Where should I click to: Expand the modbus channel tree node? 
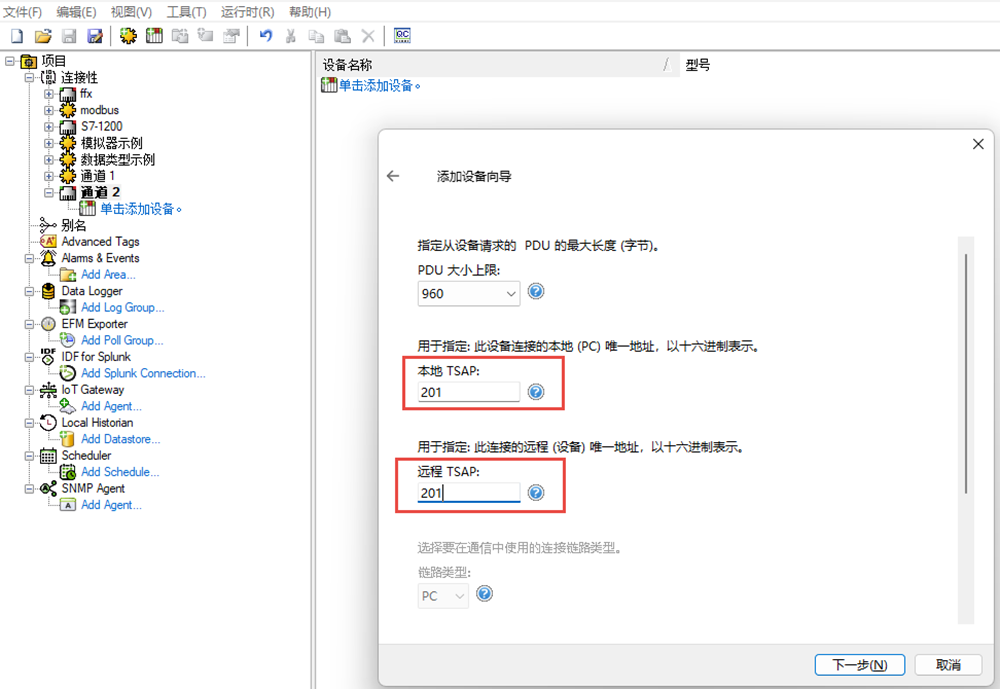(49, 110)
